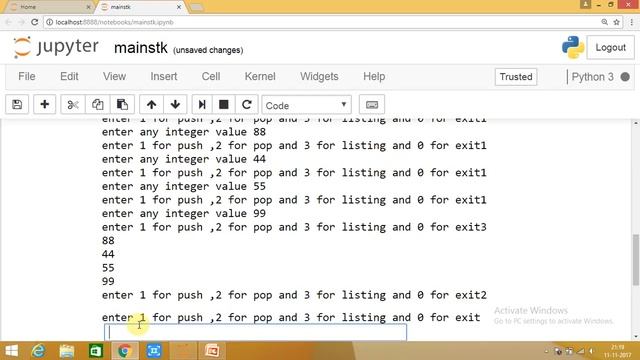The width and height of the screenshot is (640, 360).
Task: Open the Kernel menu
Action: click(x=260, y=77)
